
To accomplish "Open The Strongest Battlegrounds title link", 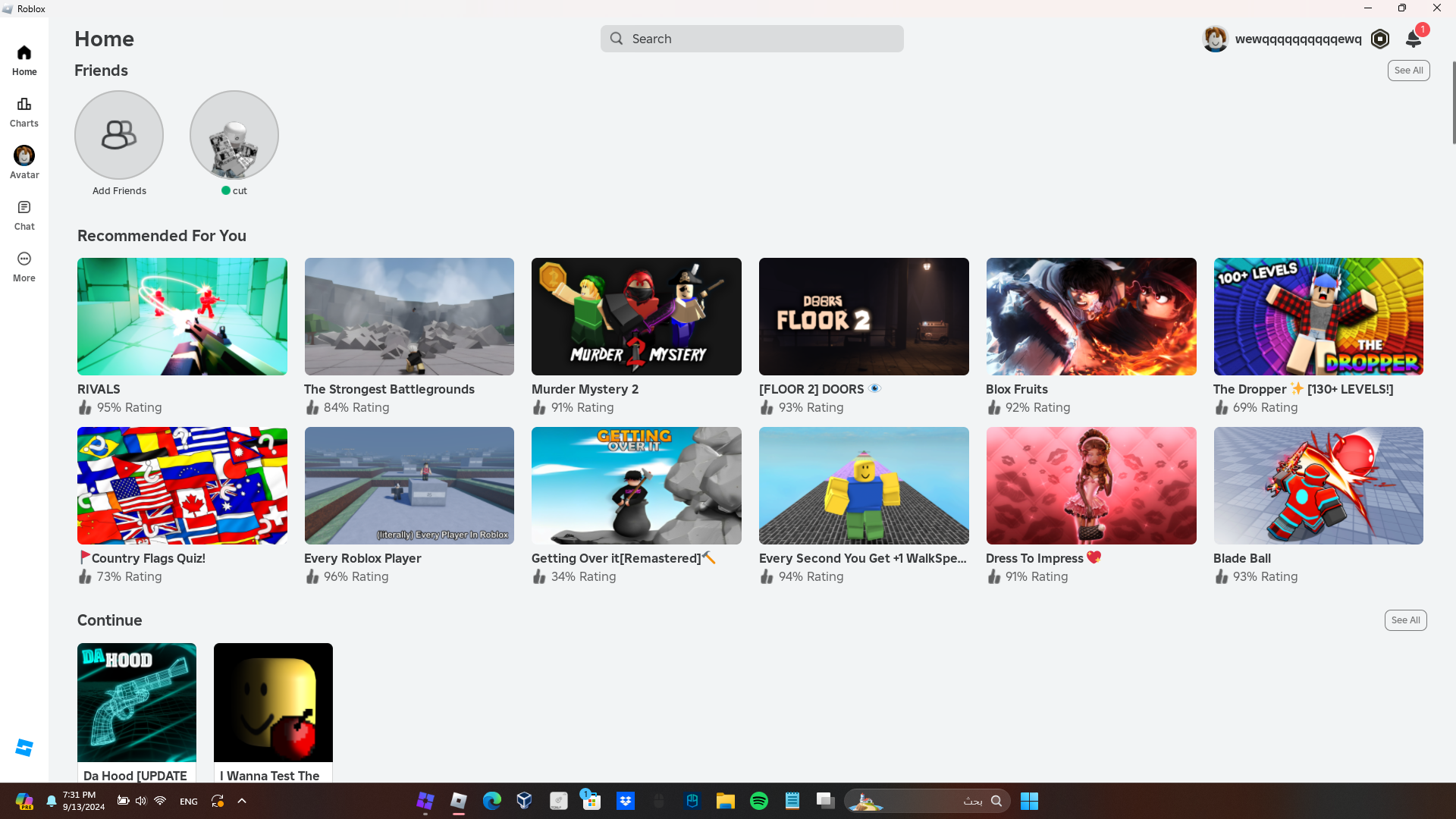I will (x=389, y=389).
